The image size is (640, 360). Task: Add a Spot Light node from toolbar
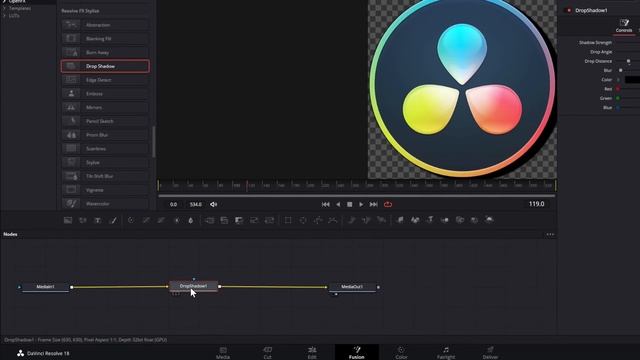474,220
